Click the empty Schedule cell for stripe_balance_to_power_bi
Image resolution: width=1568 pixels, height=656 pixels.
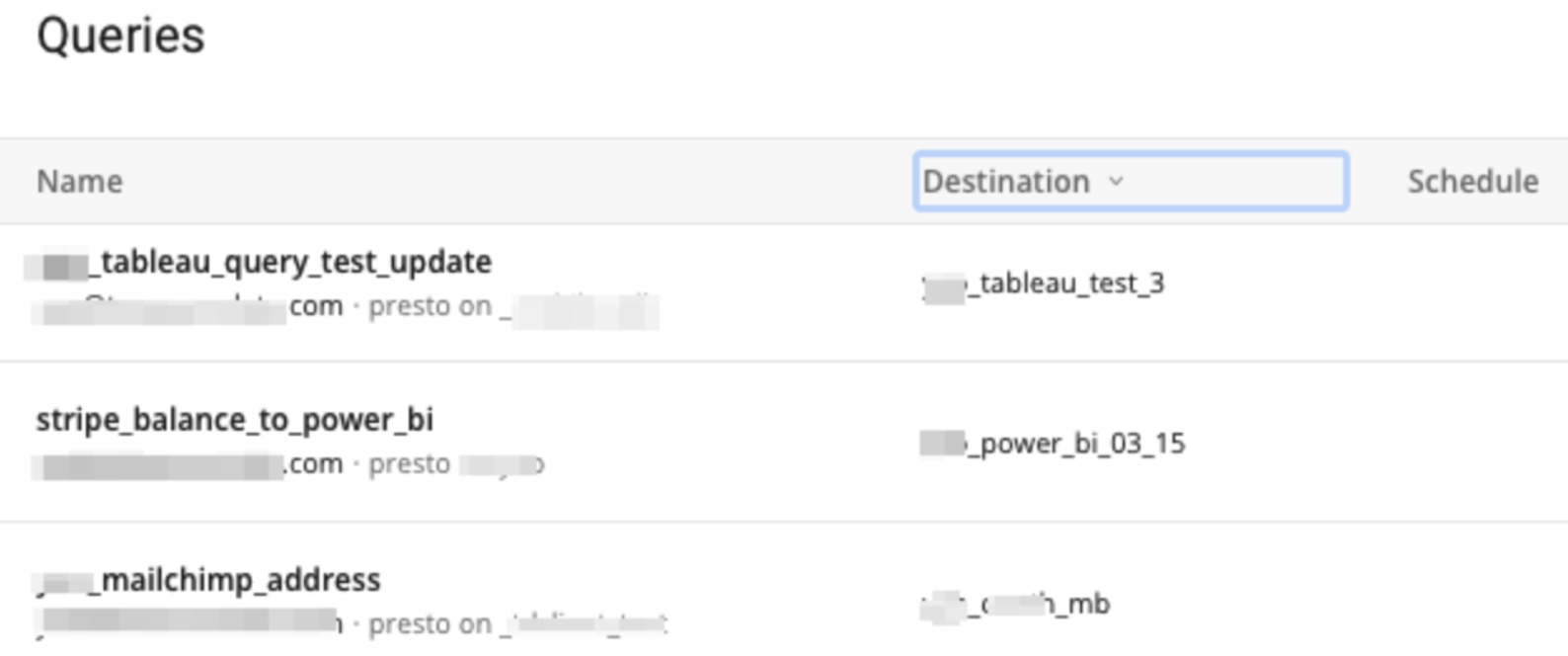point(1472,443)
